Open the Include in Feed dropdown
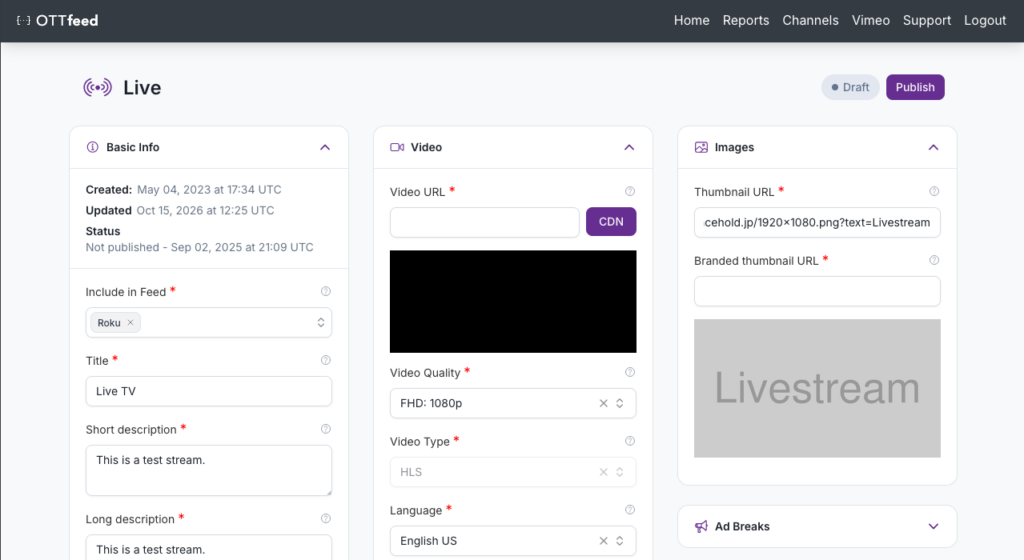This screenshot has width=1024, height=560. point(321,322)
